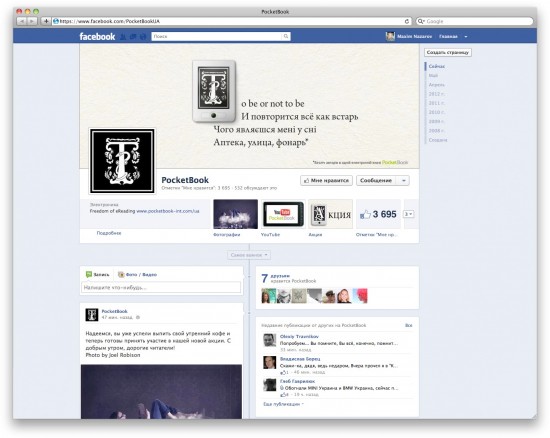This screenshot has width=550, height=438.
Task: Jump to 2009 г. on the timeline
Action: (437, 121)
